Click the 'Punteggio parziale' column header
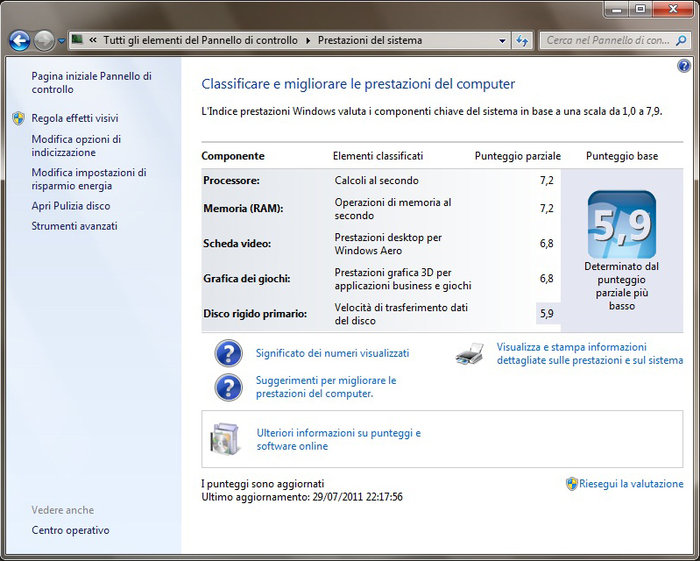 pos(518,156)
